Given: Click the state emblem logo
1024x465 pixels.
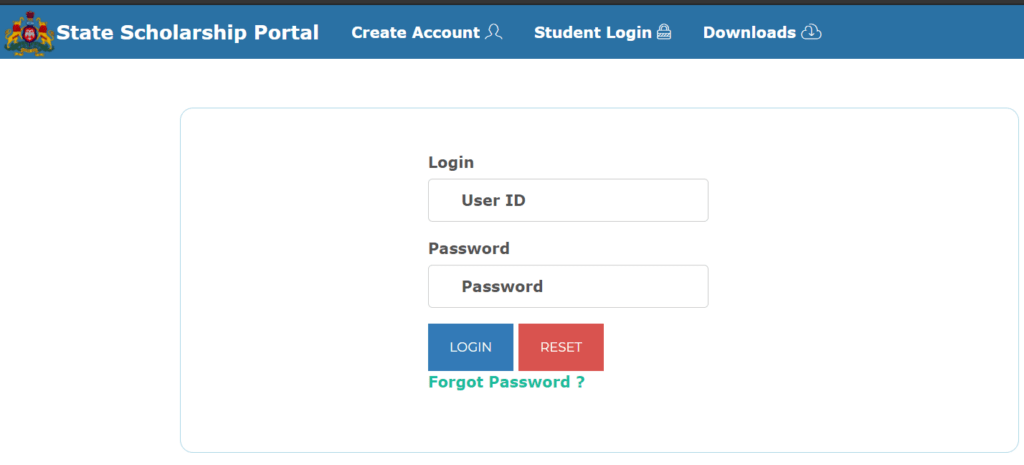Looking at the screenshot, I should [29, 33].
